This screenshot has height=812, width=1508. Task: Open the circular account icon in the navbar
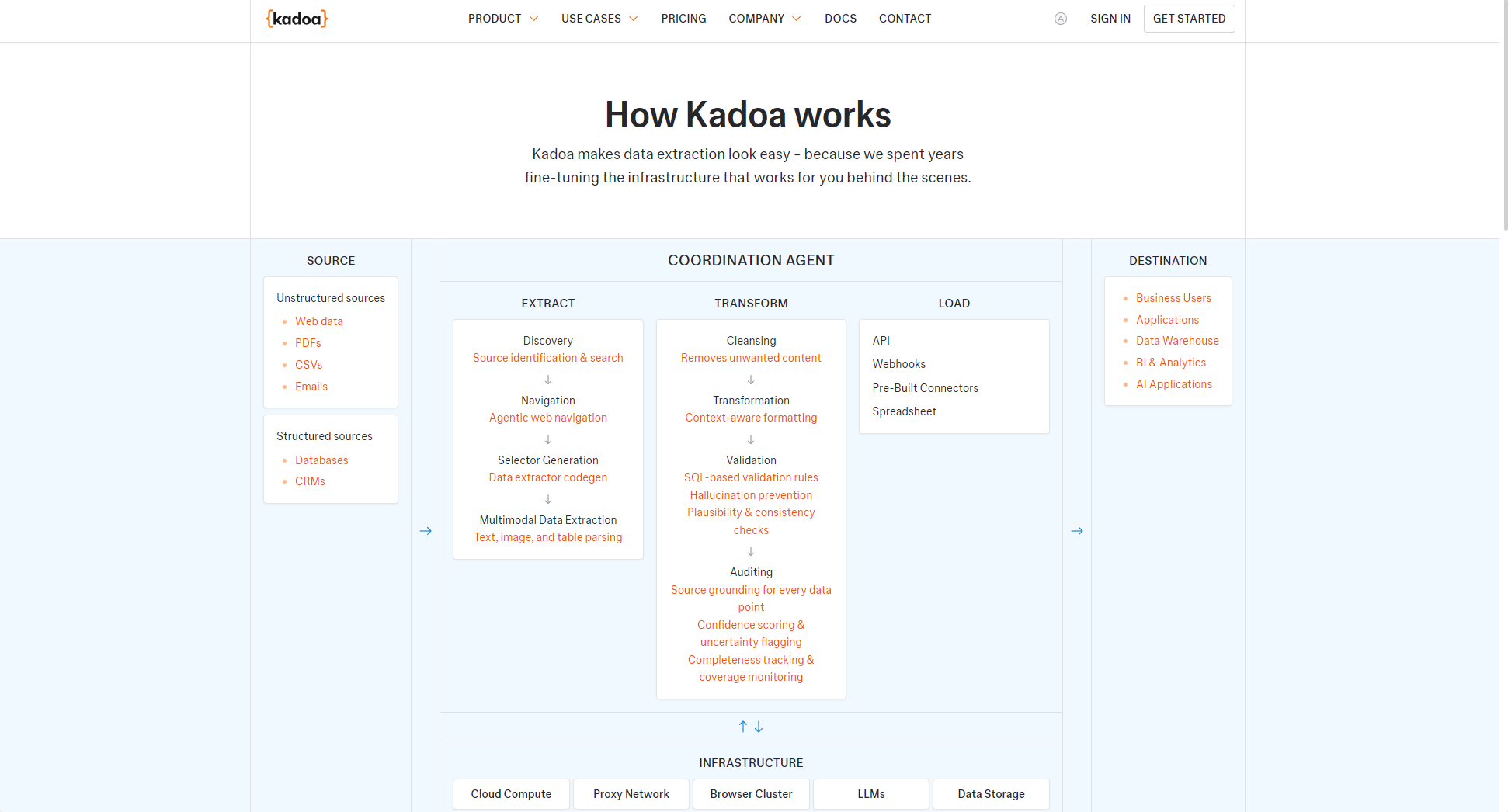pos(1061,18)
